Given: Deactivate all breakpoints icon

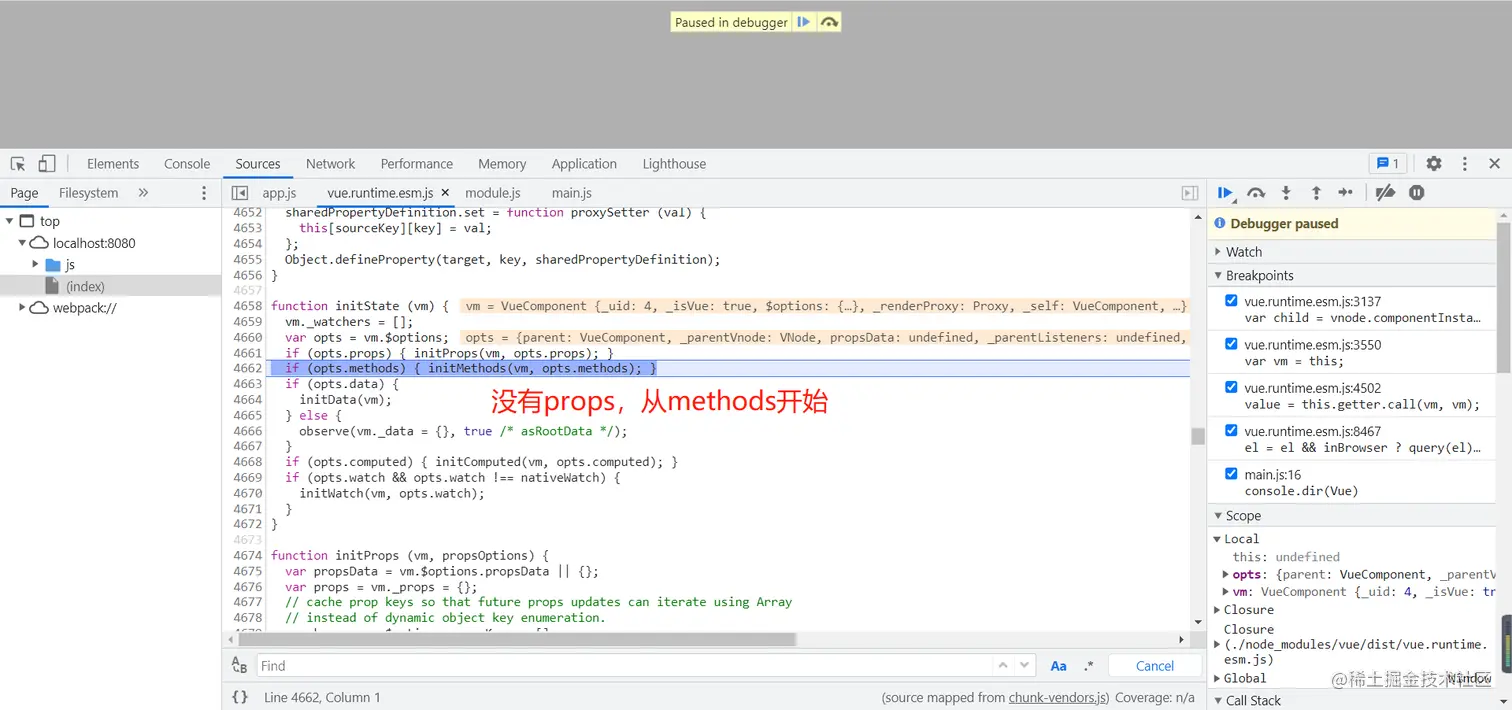Looking at the screenshot, I should pos(1385,193).
